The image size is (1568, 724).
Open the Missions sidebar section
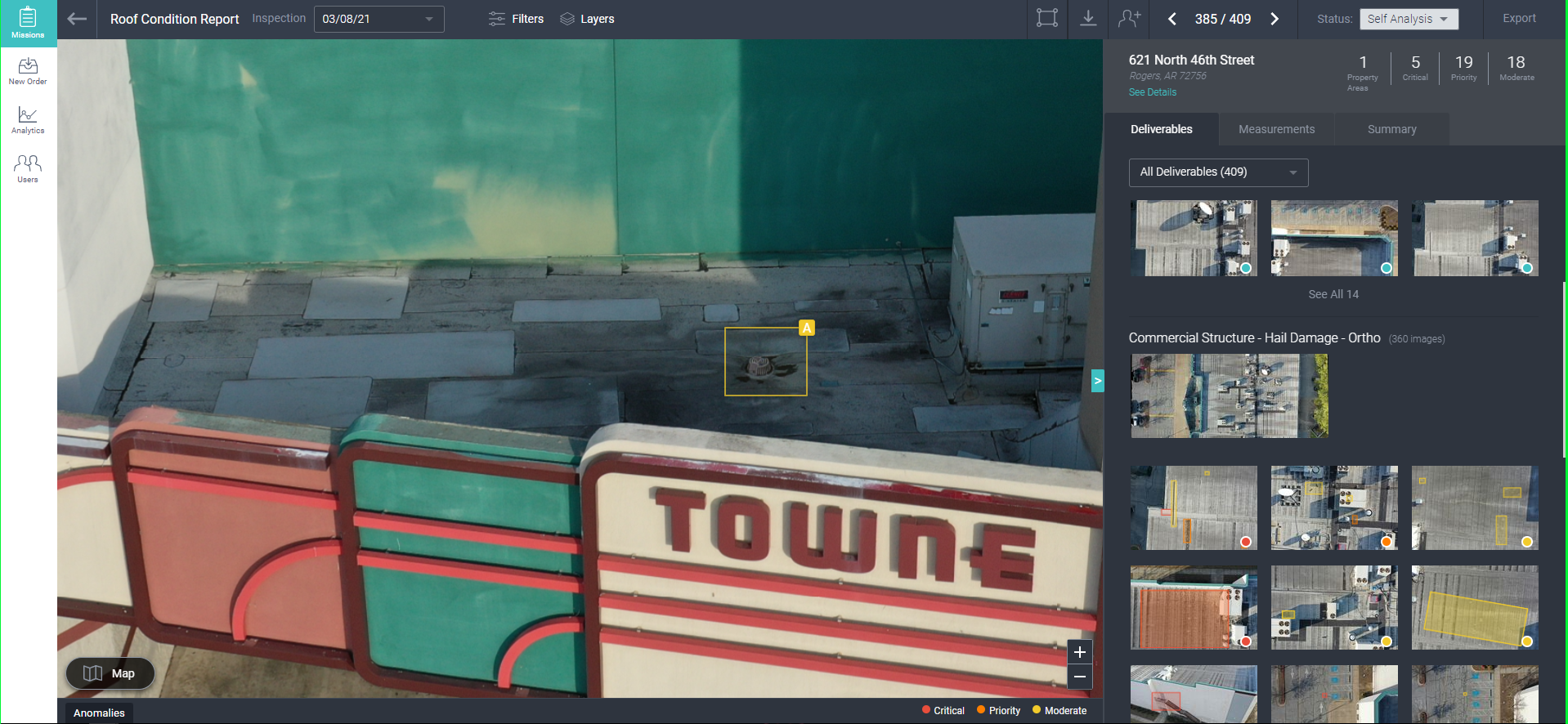pyautogui.click(x=28, y=23)
